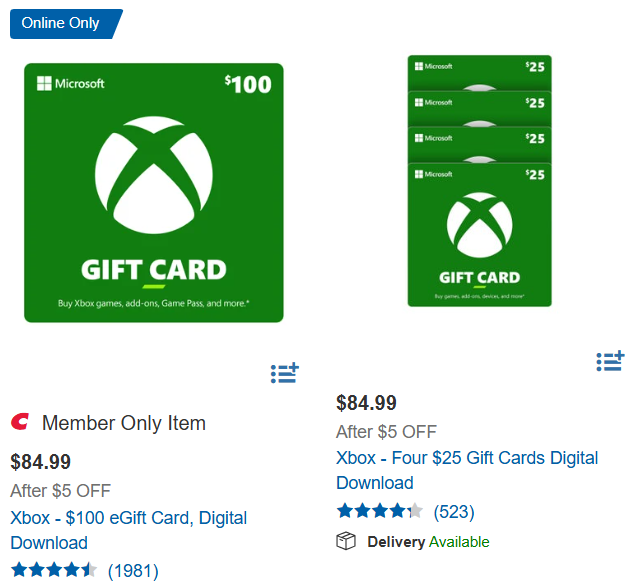Open the four $25 gift cards image

pos(479,182)
